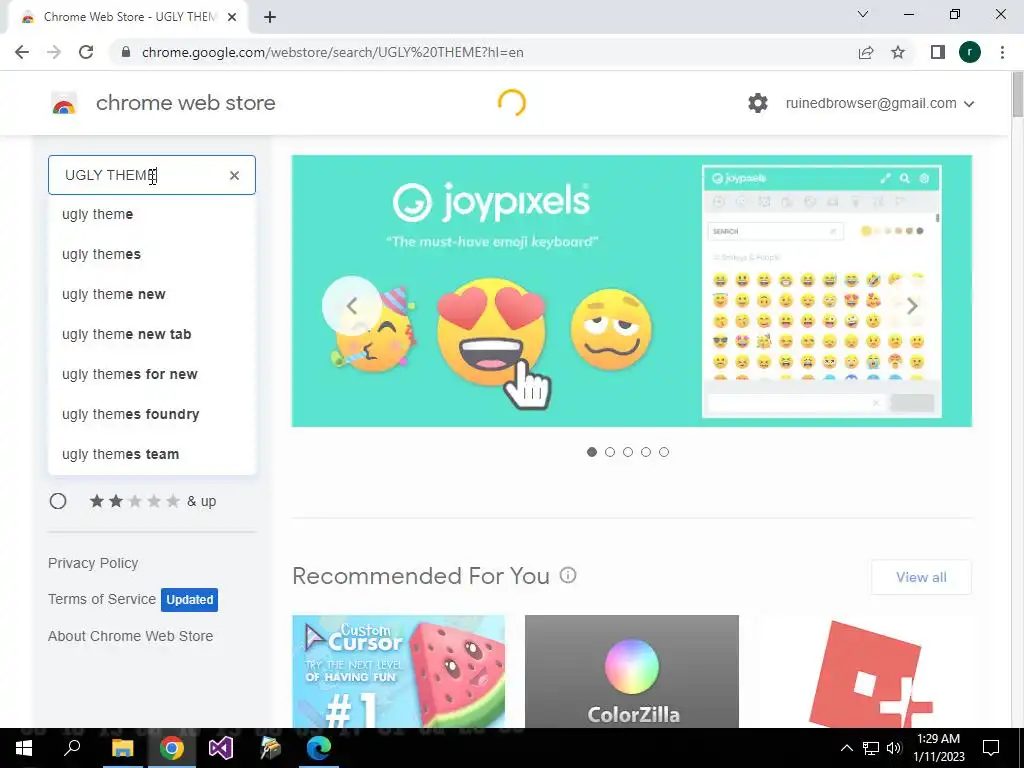This screenshot has height=768, width=1024.
Task: Select suggestion "ugly theme"
Action: (x=152, y=214)
